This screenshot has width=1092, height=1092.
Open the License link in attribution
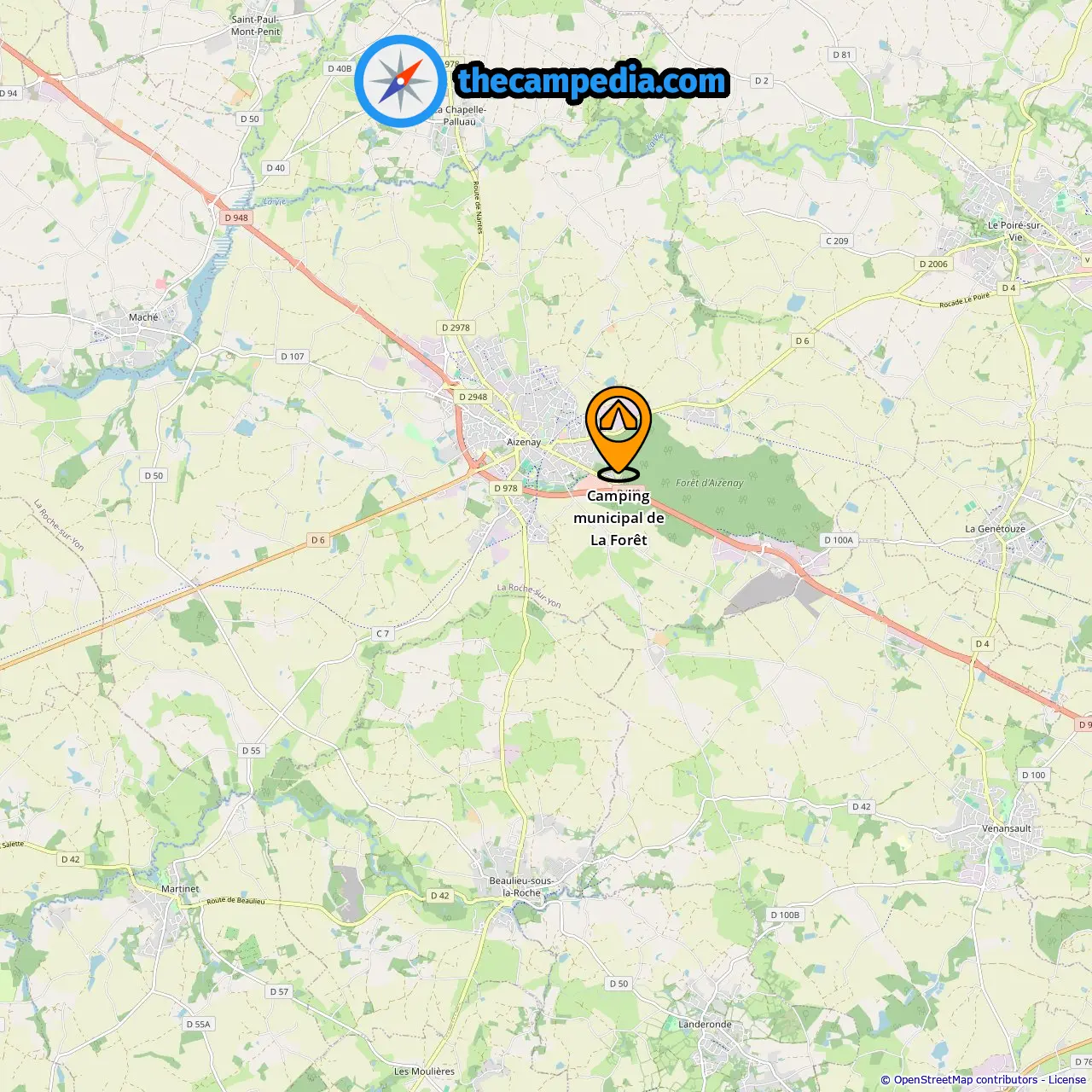[1066, 1079]
